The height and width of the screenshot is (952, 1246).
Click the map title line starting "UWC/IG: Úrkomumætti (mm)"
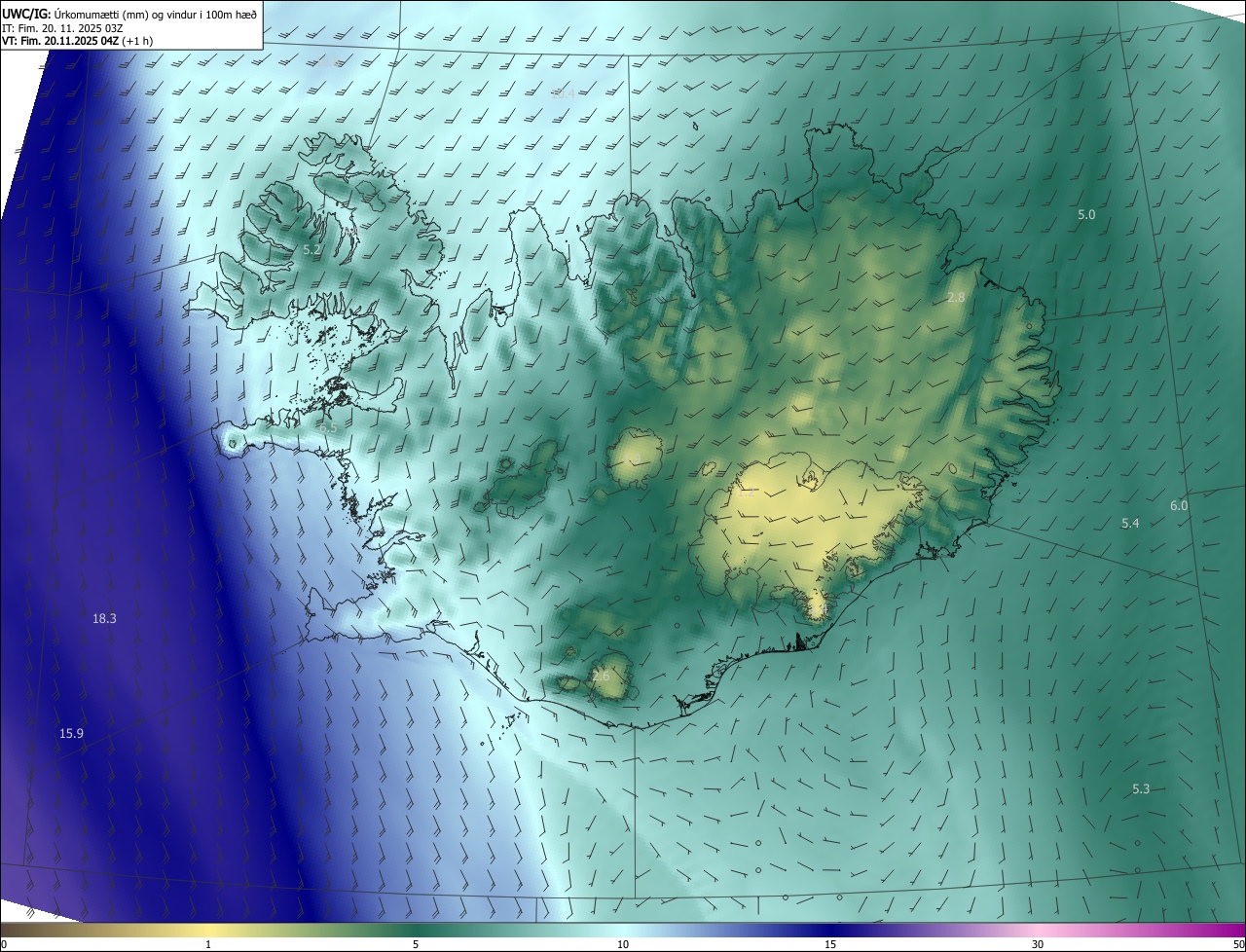point(129,13)
